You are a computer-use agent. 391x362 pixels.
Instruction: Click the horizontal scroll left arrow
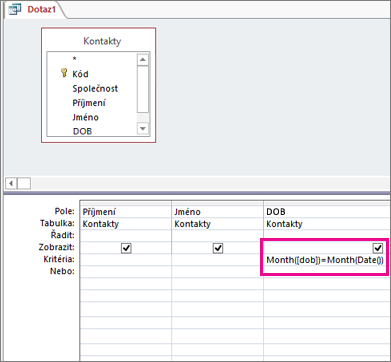[12, 183]
